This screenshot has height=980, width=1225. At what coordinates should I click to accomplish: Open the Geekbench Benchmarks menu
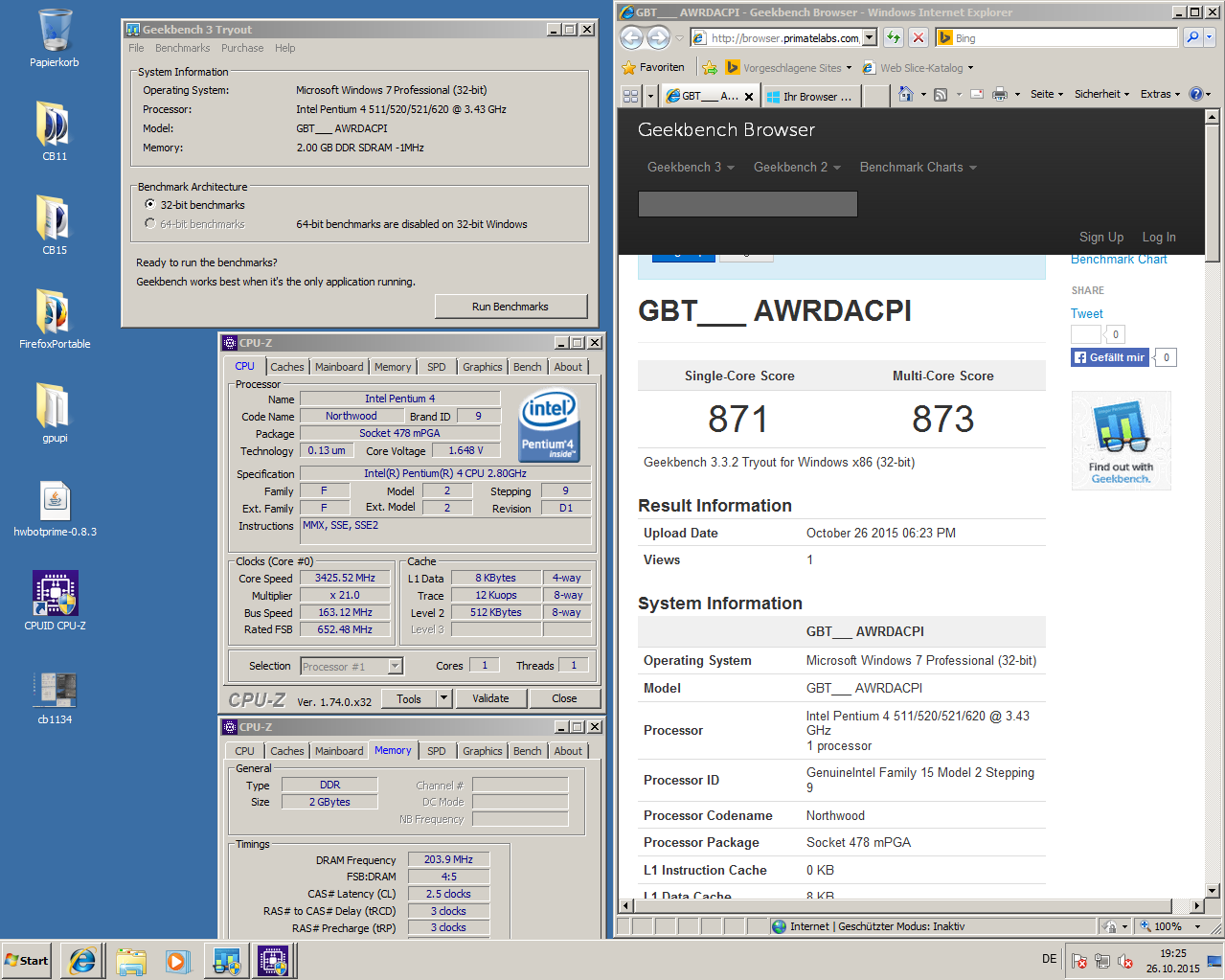tap(182, 48)
